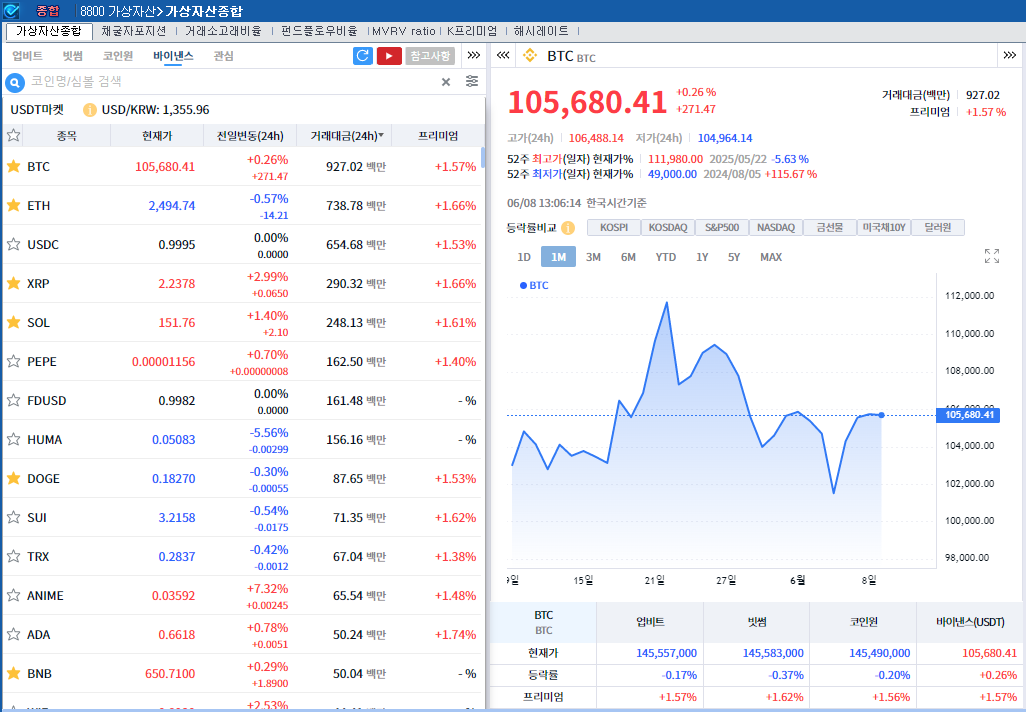Viewport: 1026px width, 712px height.
Task: Switch to the 업비트 exchange tab
Action: [x=27, y=56]
